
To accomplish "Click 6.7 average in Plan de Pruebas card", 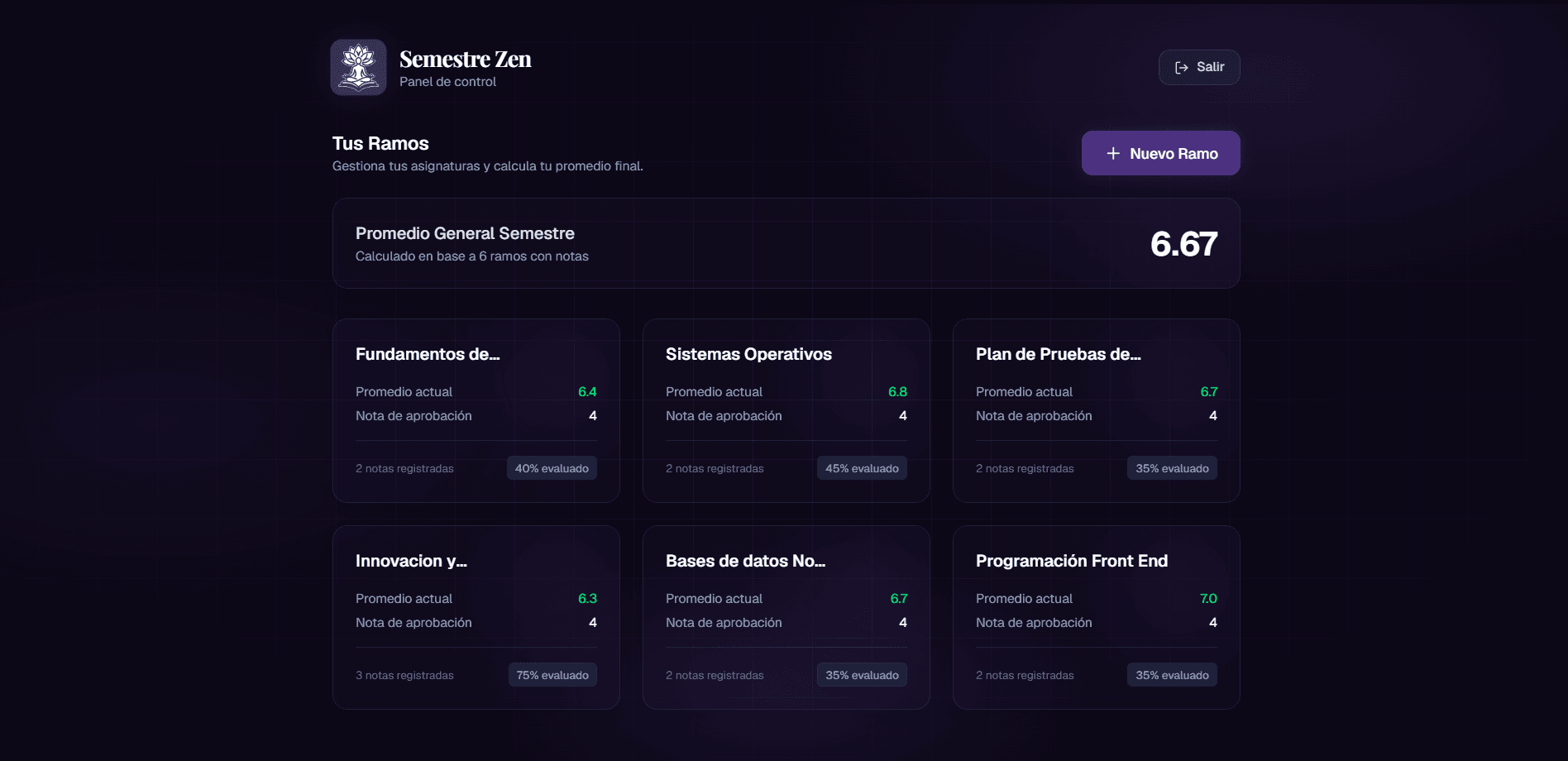I will click(x=1208, y=392).
